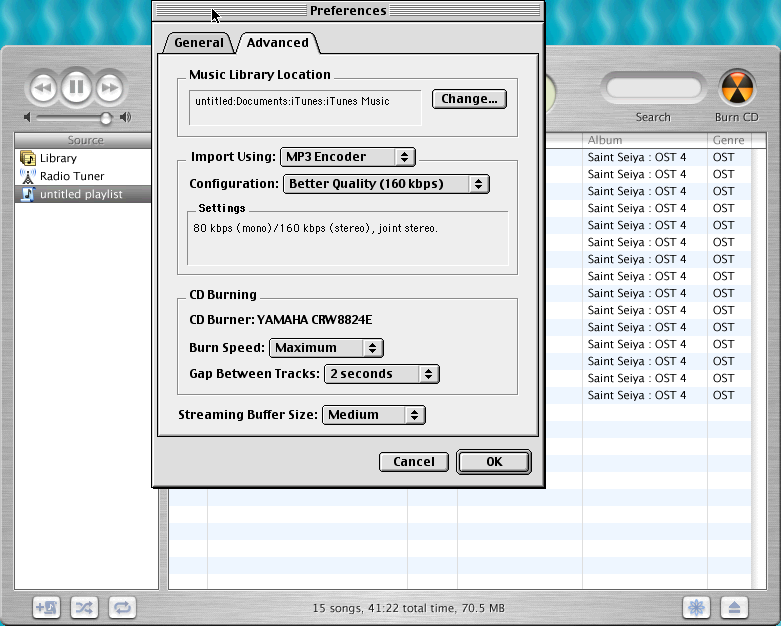
Task: Click the Radio Tuner antenna icon
Action: pos(28,176)
